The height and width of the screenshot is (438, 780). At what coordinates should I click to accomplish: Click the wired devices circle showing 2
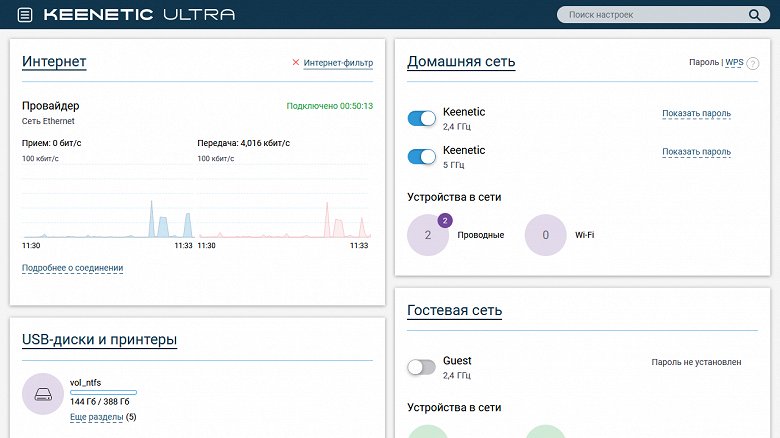point(428,235)
